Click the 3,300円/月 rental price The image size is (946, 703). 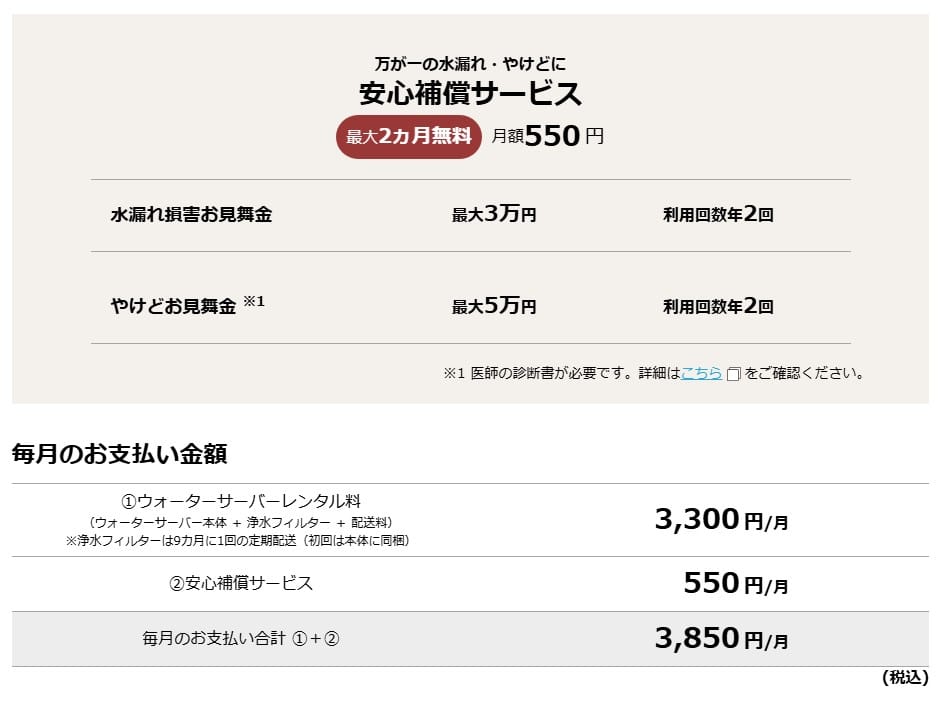pyautogui.click(x=721, y=520)
